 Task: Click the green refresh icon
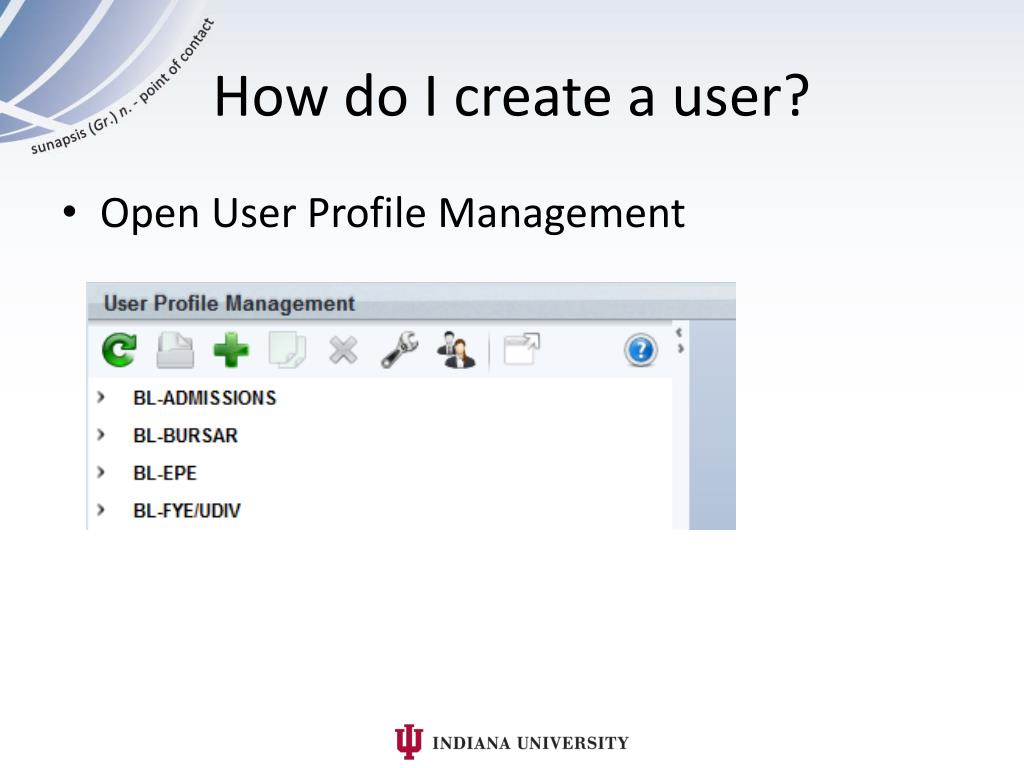120,350
